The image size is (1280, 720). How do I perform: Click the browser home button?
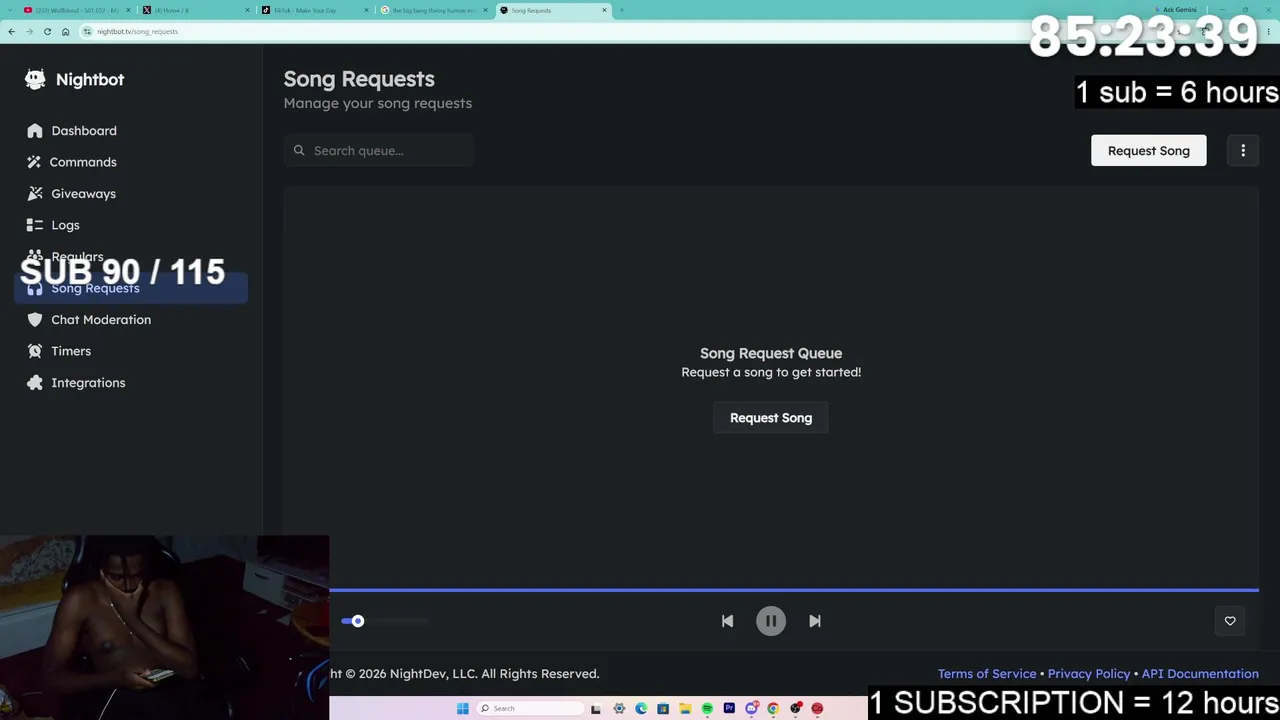(x=65, y=31)
